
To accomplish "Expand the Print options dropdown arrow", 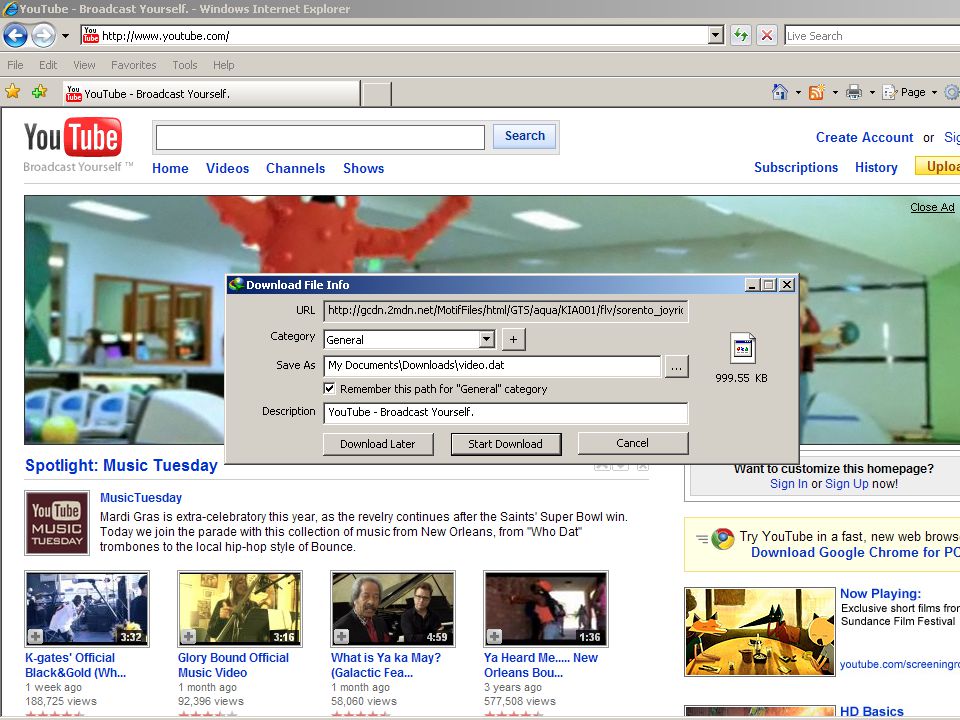I will click(x=872, y=93).
